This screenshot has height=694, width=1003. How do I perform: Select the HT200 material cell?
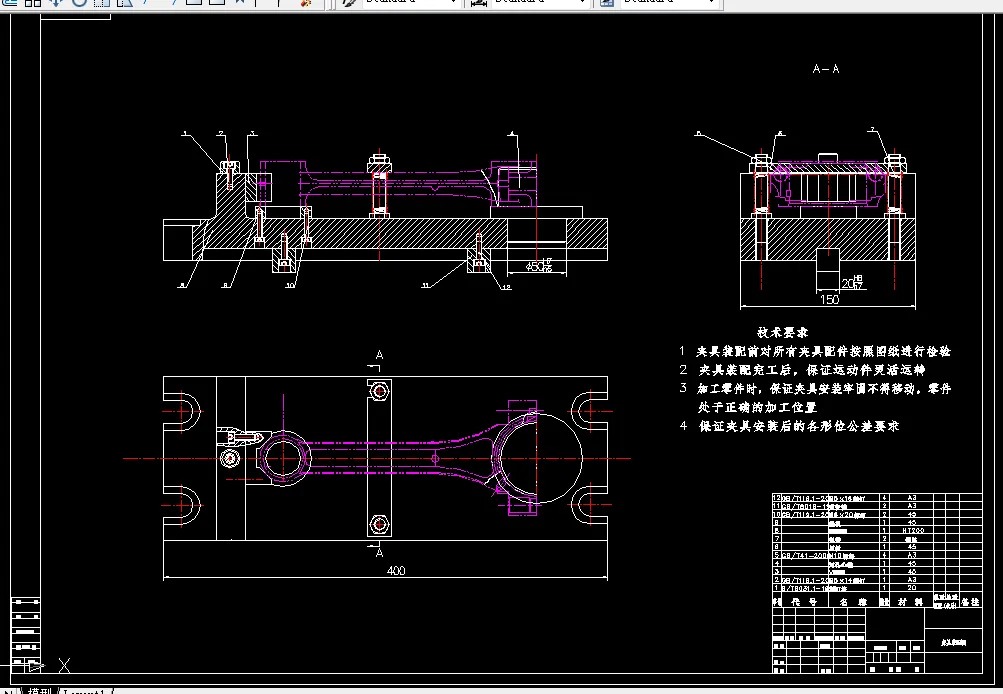click(913, 530)
